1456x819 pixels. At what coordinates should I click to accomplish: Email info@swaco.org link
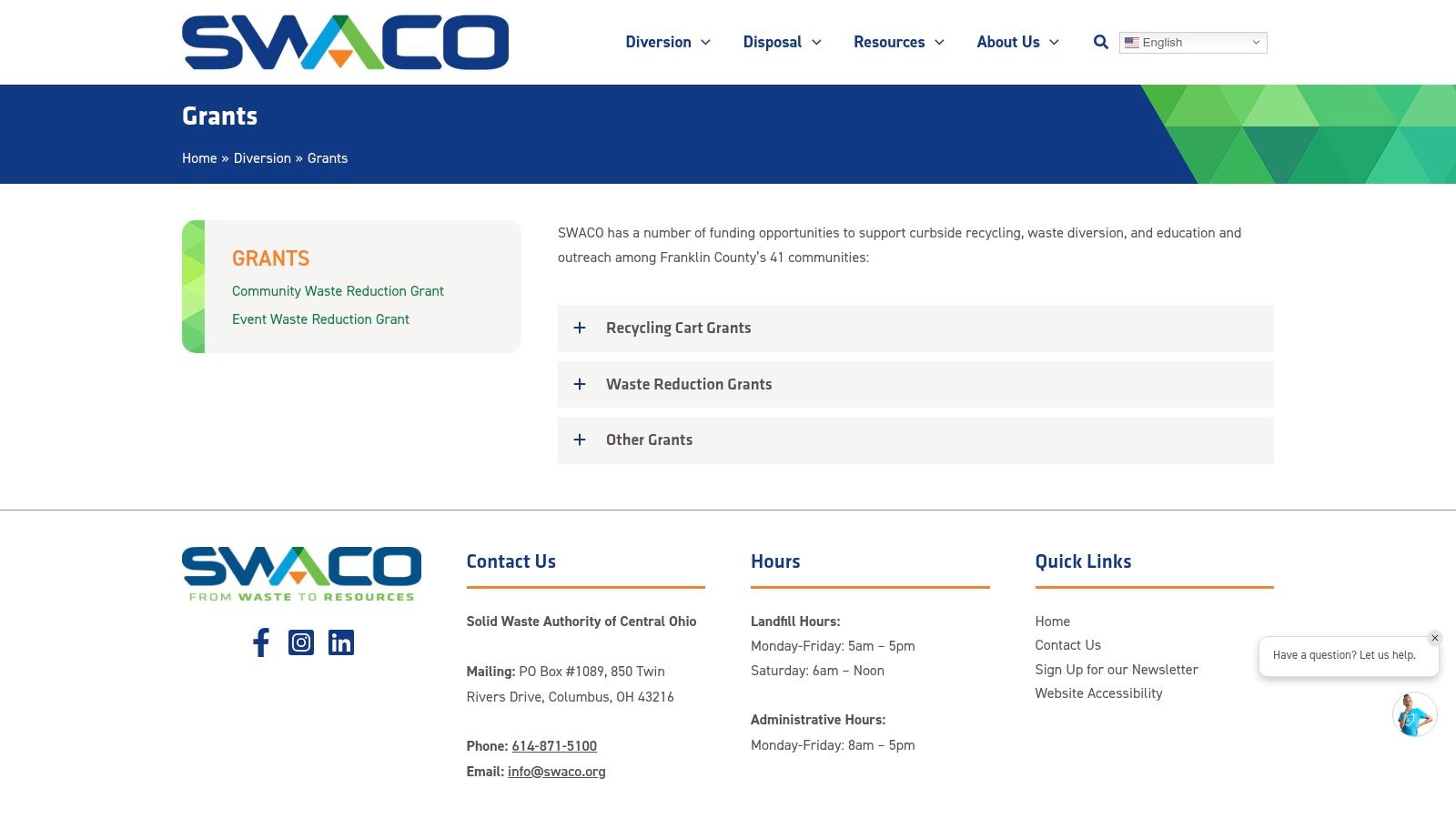pyautogui.click(x=557, y=772)
